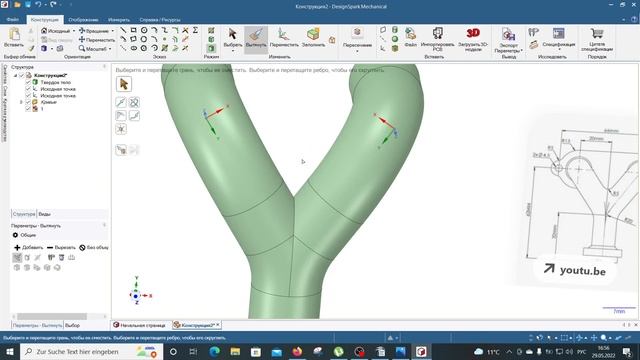The image size is (640, 360).
Task: Toggle checkbox of first Исходная точка
Action: (28, 89)
